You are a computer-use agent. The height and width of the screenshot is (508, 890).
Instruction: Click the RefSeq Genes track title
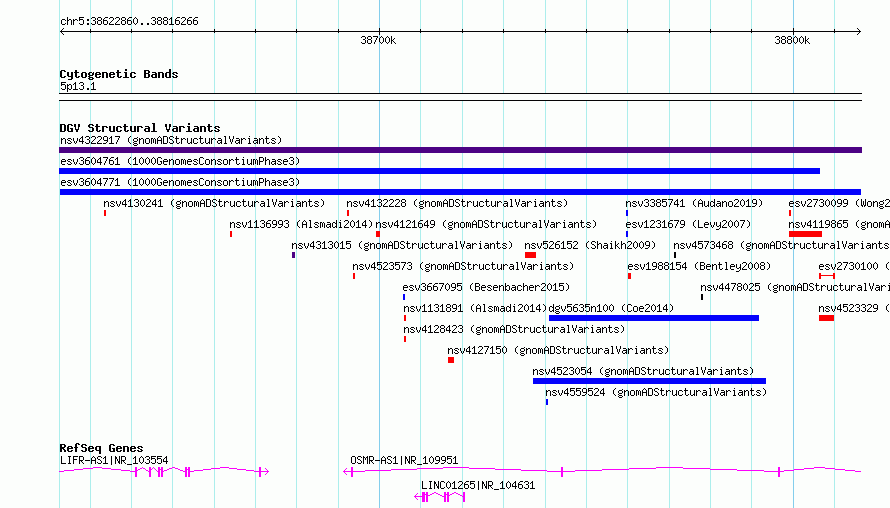point(101,448)
